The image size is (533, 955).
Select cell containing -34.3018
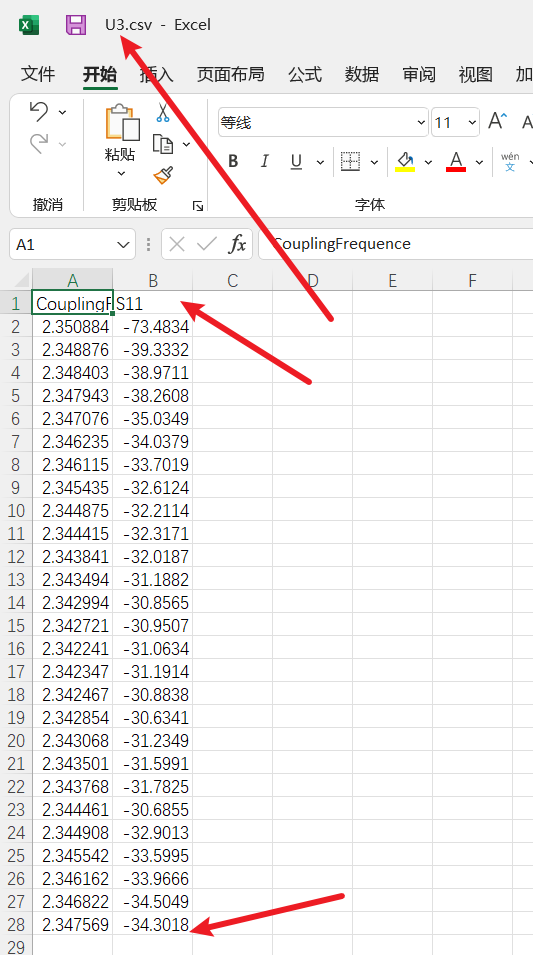pyautogui.click(x=153, y=925)
